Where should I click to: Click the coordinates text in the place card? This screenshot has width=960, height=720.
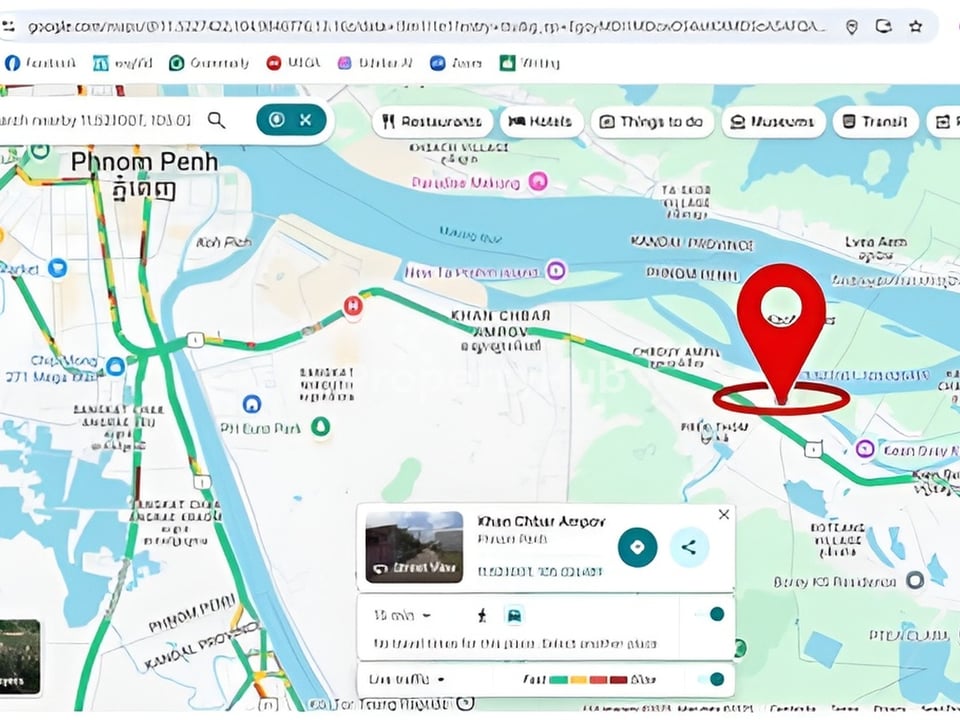click(x=539, y=571)
